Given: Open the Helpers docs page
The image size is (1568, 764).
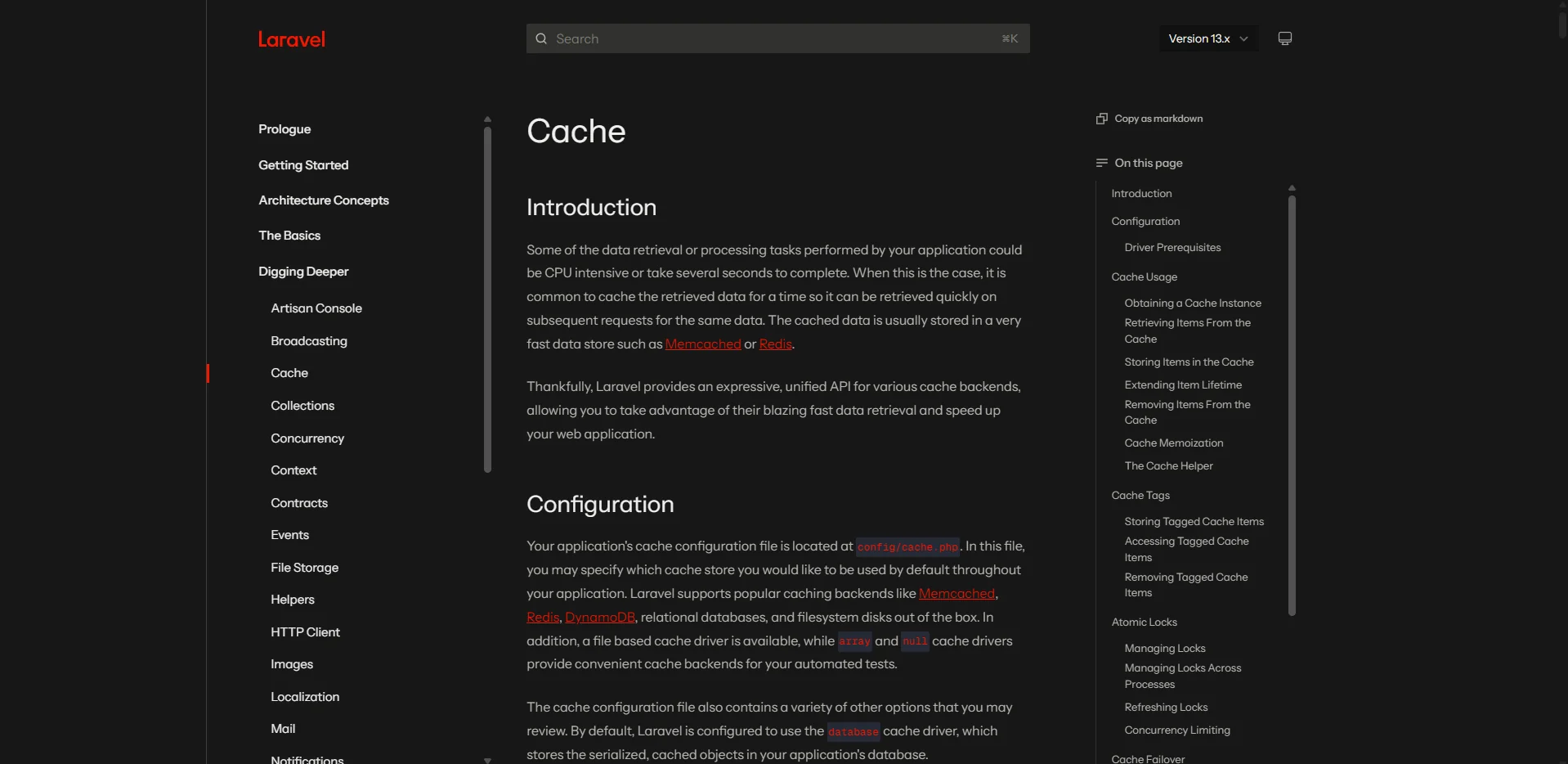Looking at the screenshot, I should pos(293,600).
